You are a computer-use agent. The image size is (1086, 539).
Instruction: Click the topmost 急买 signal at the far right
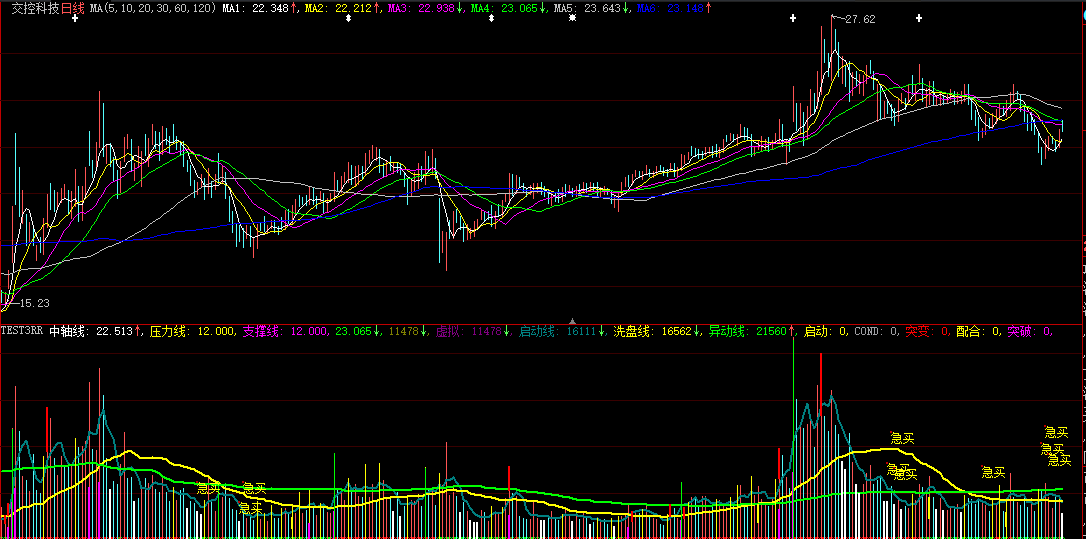pyautogui.click(x=1056, y=432)
